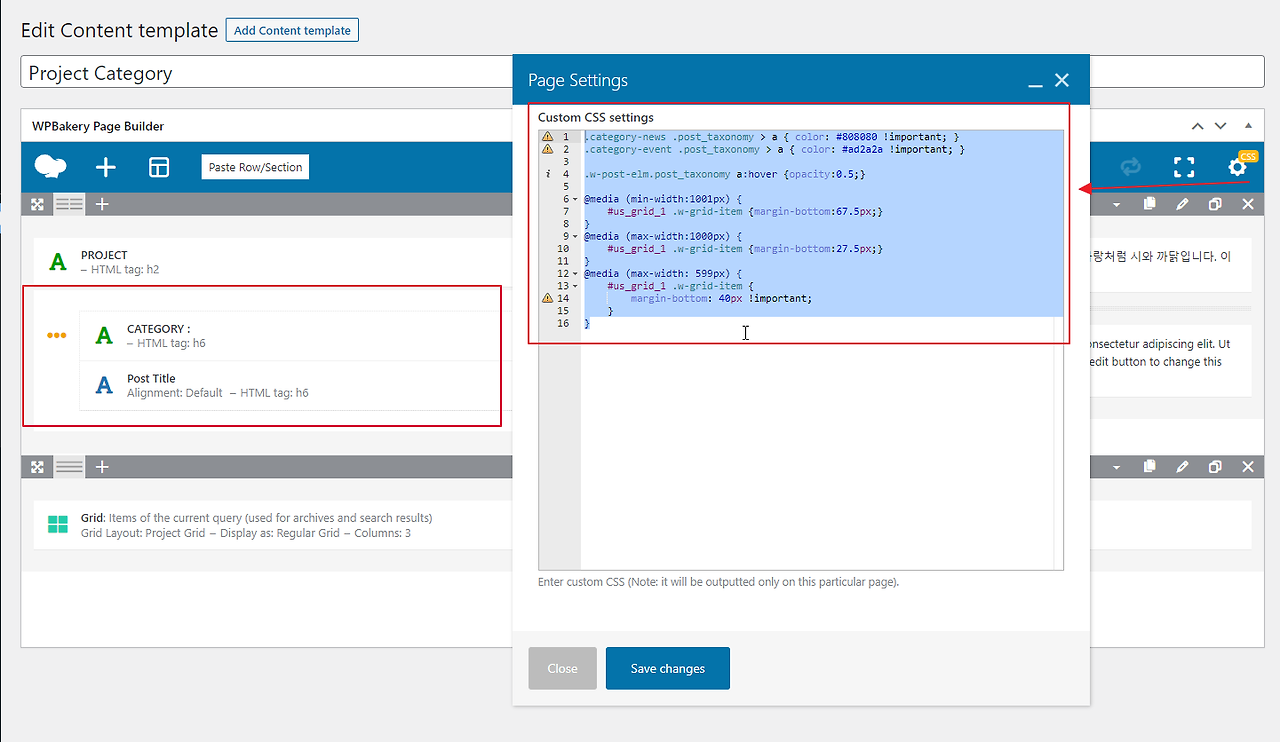Collapse the first row with its triangle toggle
Viewport: 1280px width, 742px height.
pos(1118,204)
